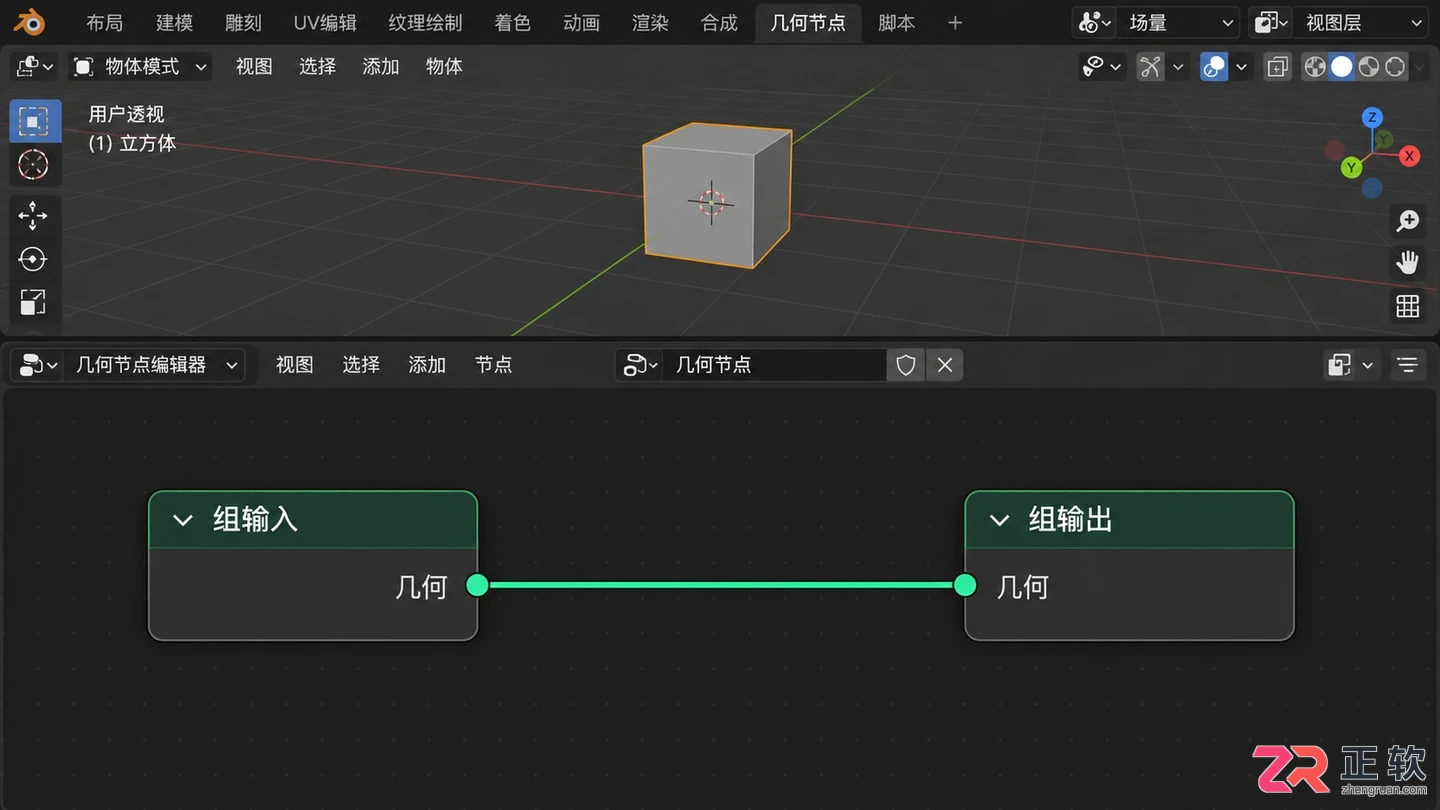Click the hand pan view icon
This screenshot has height=810, width=1440.
pos(1408,263)
